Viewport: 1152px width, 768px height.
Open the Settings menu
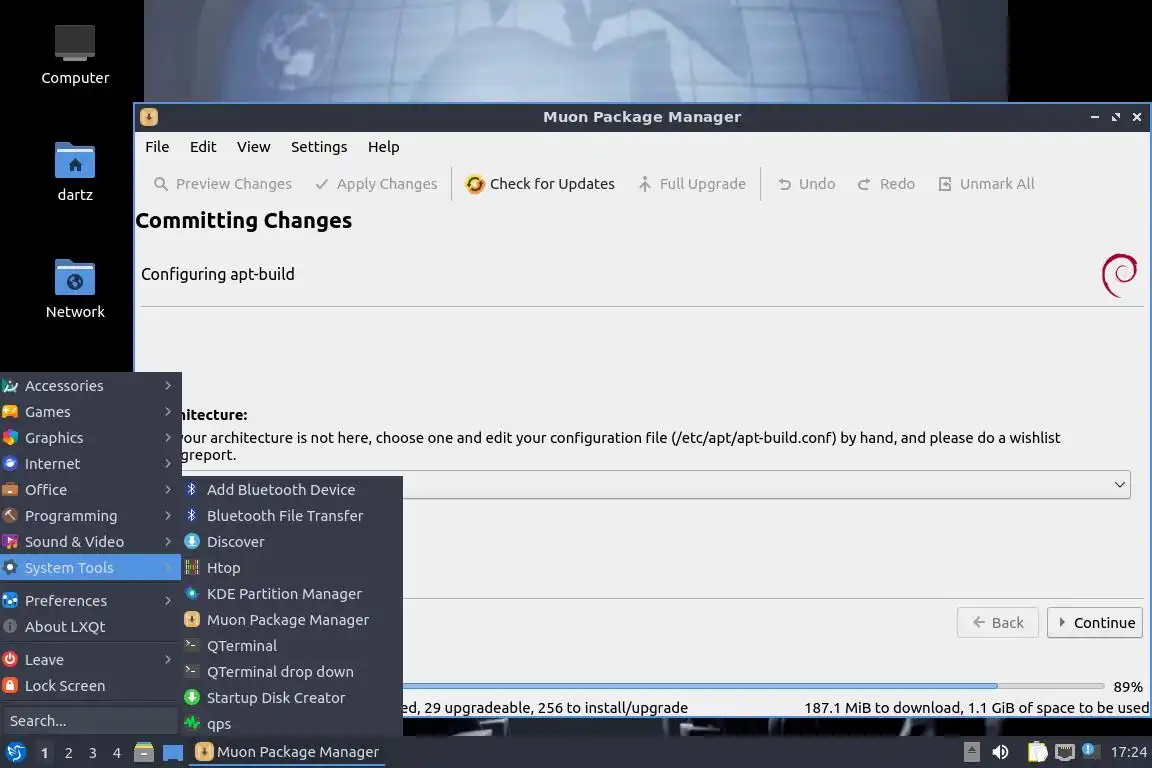(x=319, y=147)
